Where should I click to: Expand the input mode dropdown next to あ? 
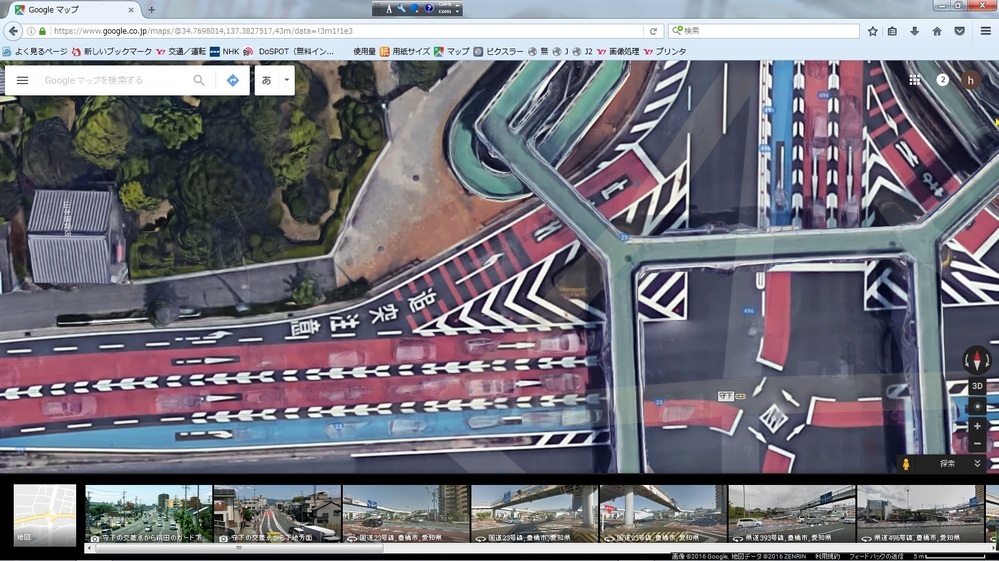tap(286, 80)
